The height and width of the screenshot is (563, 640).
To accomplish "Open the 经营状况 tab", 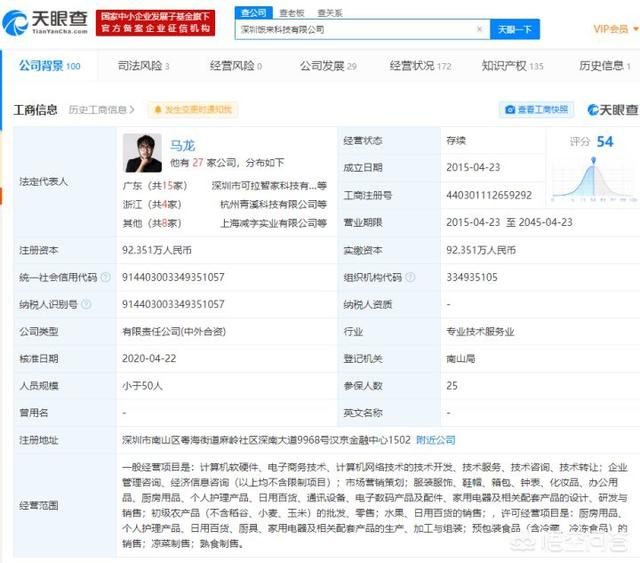I will 420,66.
